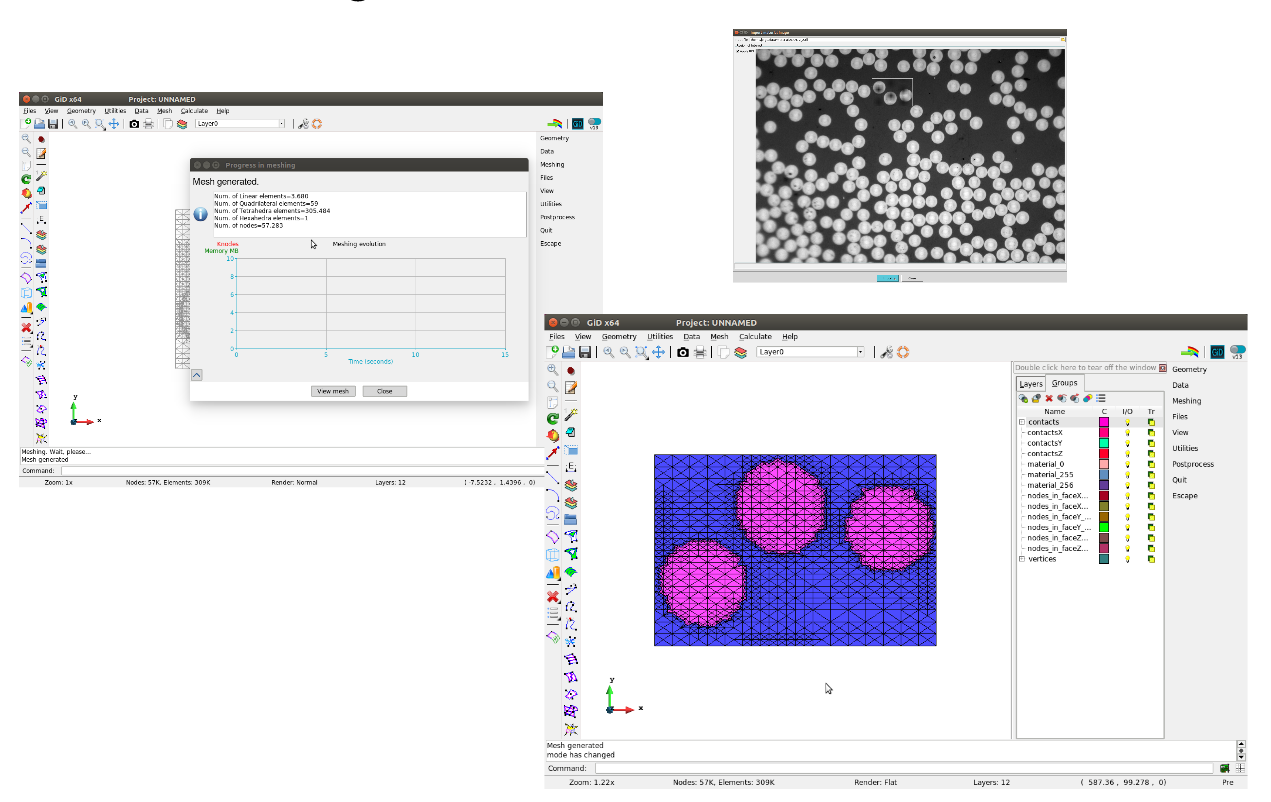Collapse the vertices group entry
This screenshot has height=802, width=1271.
point(1022,559)
